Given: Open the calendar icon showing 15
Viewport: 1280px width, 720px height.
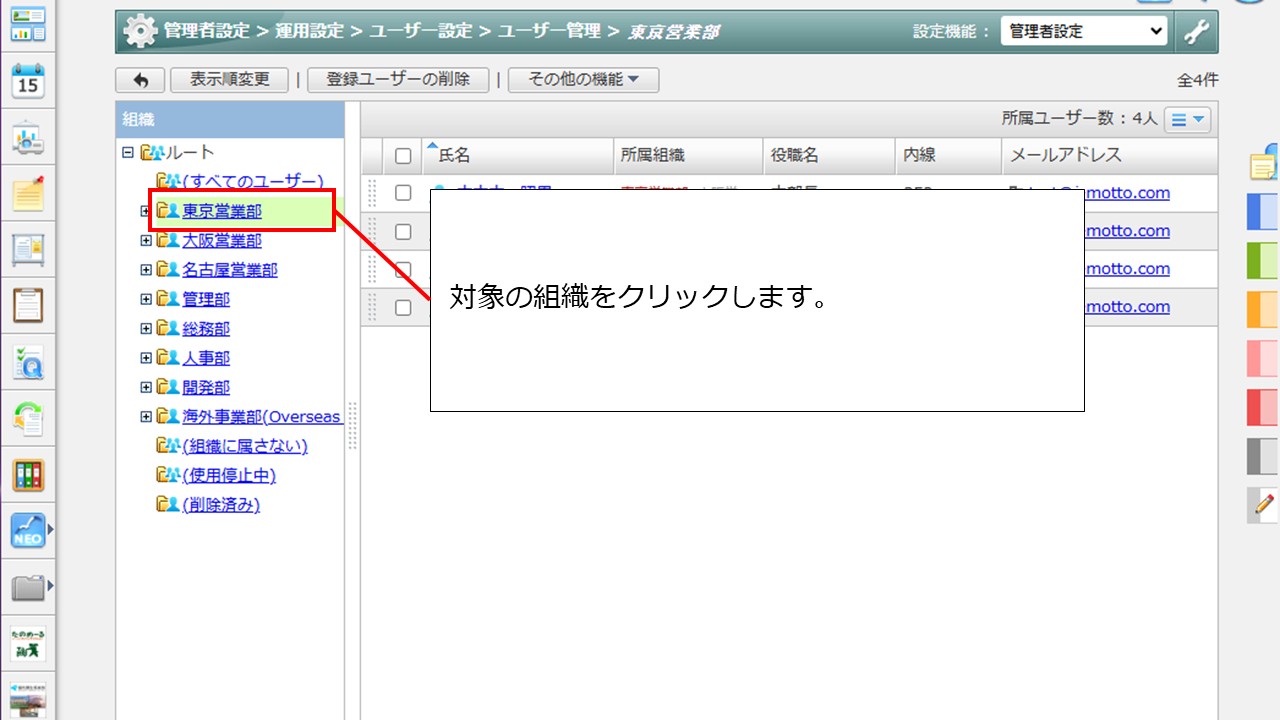Looking at the screenshot, I should click(x=28, y=81).
